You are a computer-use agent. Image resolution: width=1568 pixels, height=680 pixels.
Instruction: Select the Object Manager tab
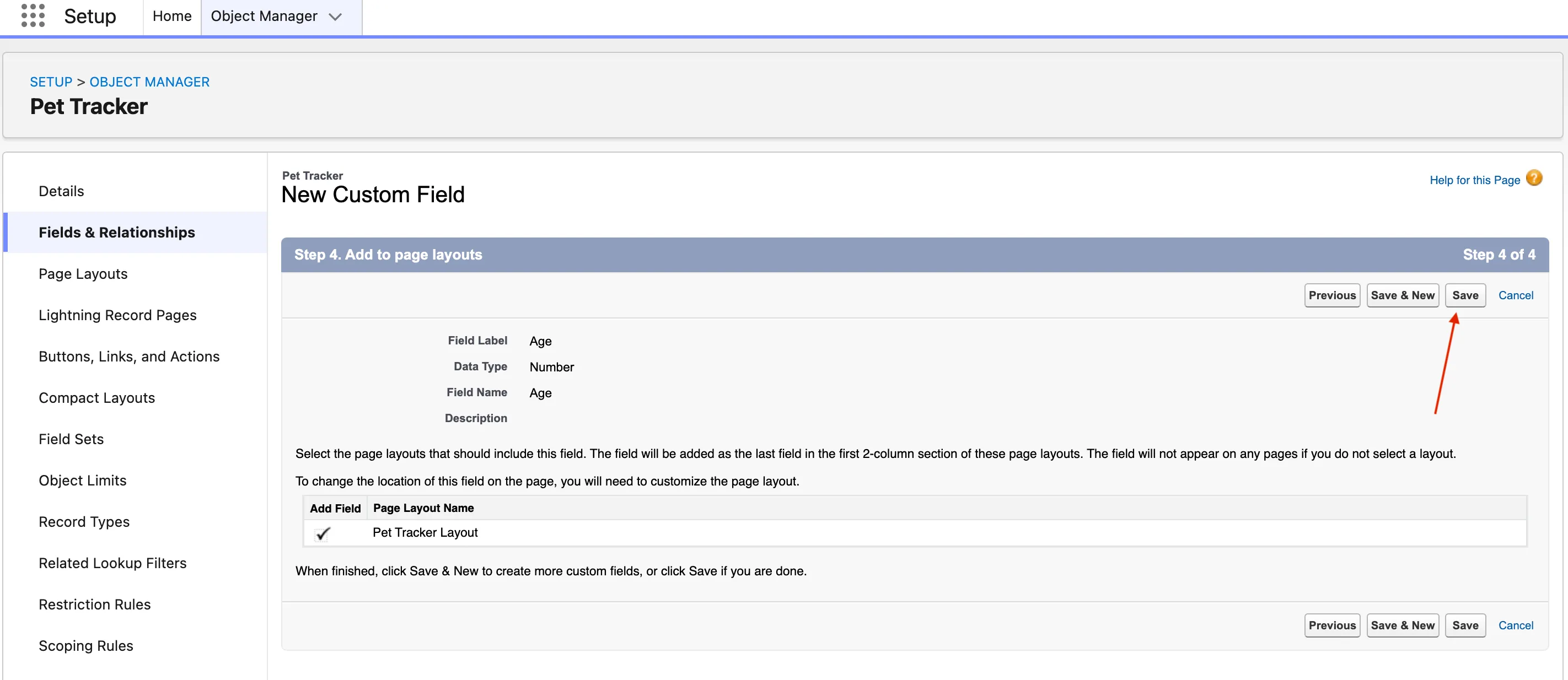point(264,17)
